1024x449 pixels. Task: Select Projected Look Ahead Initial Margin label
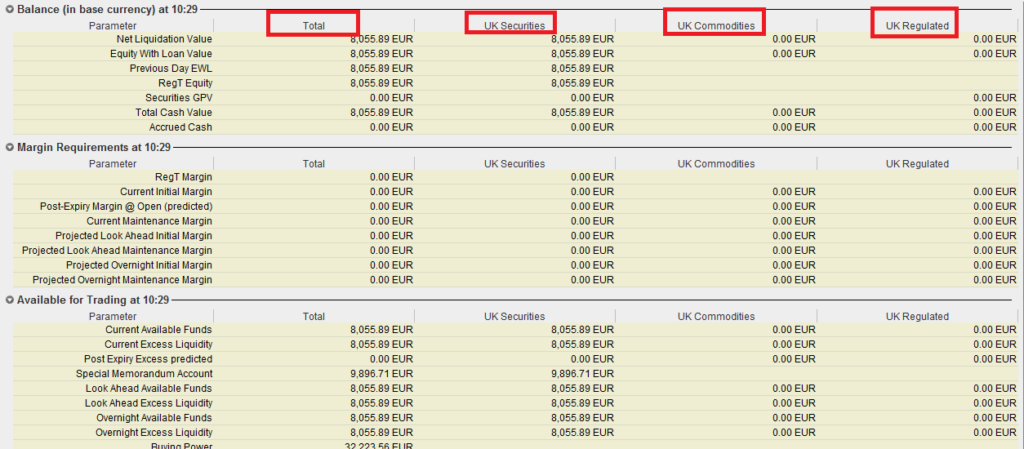[134, 236]
